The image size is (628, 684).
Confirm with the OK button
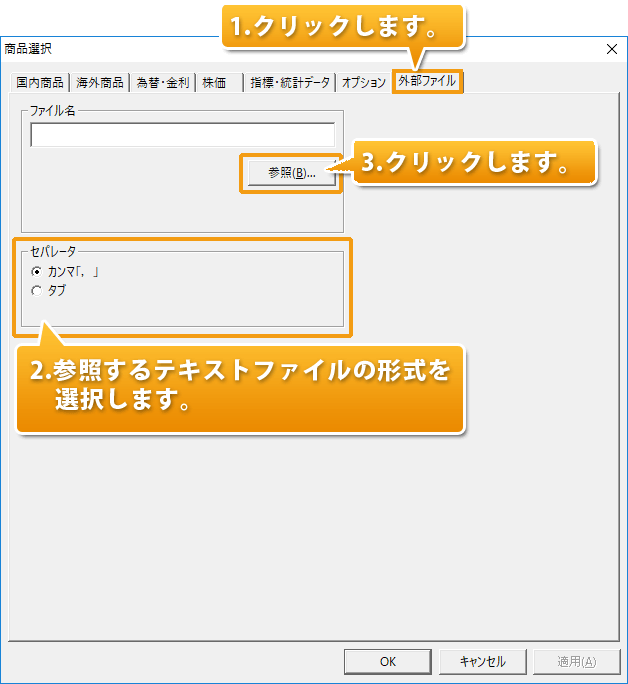tap(387, 661)
